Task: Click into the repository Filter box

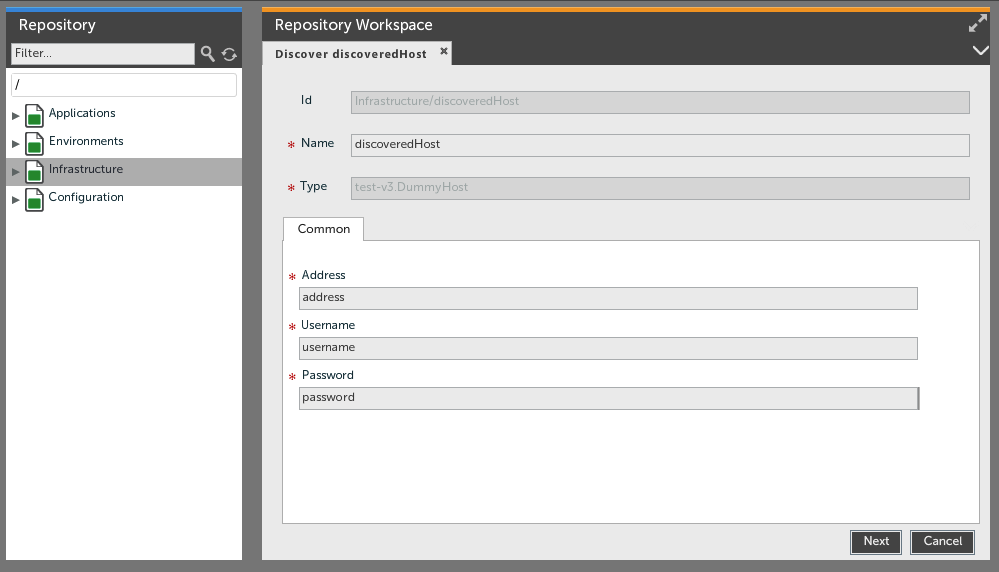Action: point(102,54)
